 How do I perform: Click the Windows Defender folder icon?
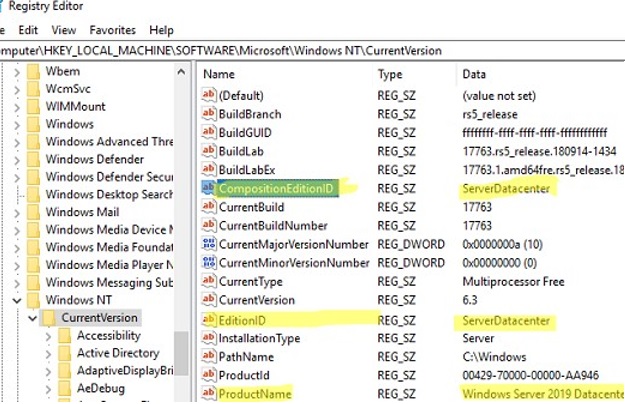click(x=32, y=159)
